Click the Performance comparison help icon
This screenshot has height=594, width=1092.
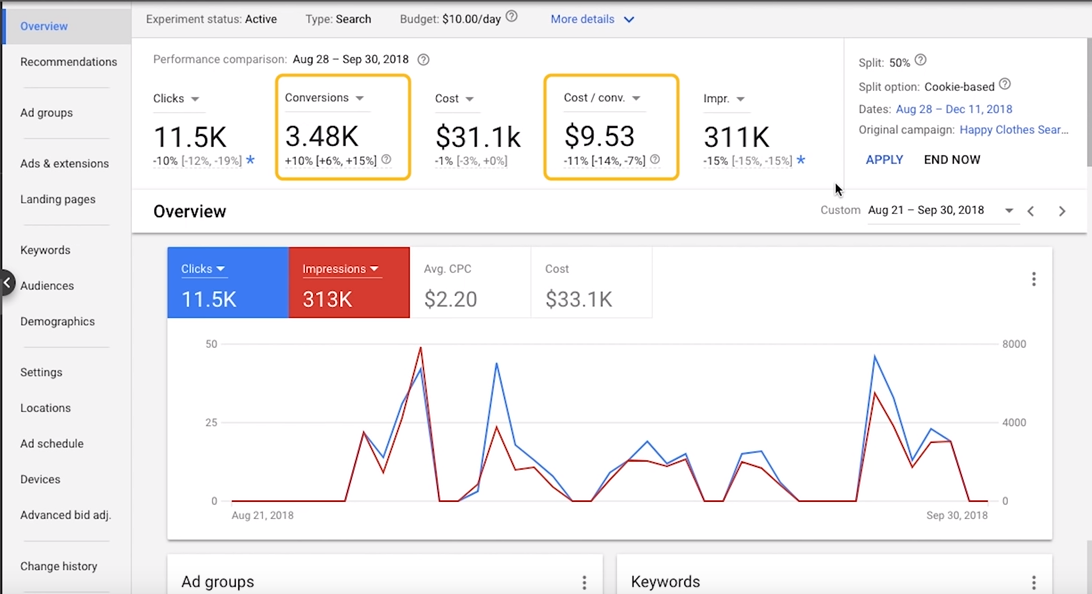point(423,59)
